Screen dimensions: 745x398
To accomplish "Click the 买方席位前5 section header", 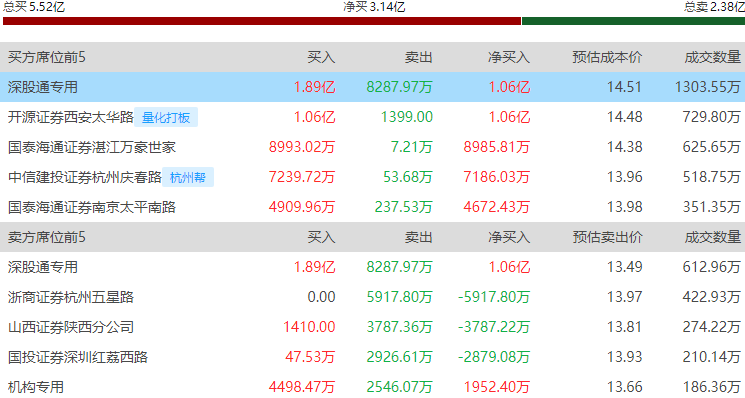I will click(x=47, y=57).
